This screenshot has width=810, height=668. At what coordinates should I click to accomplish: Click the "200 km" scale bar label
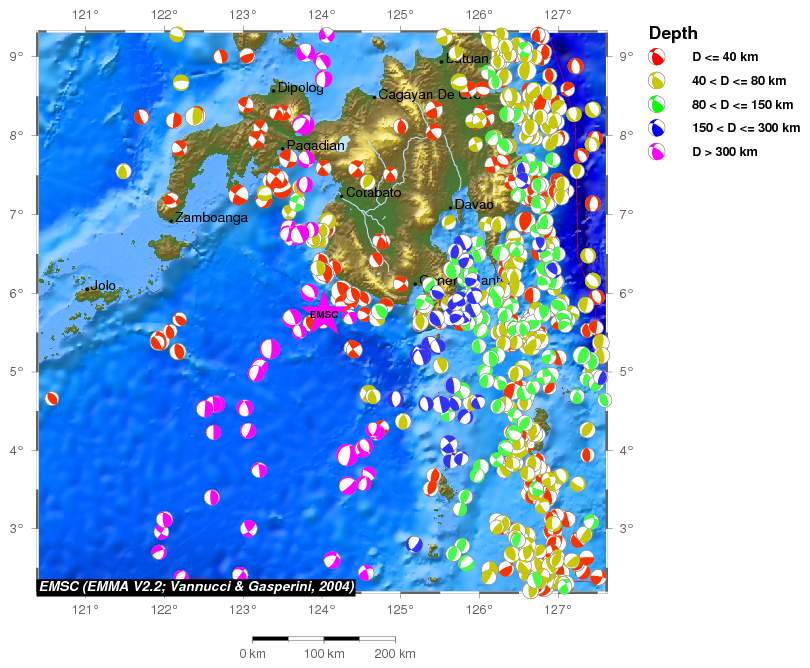(395, 654)
